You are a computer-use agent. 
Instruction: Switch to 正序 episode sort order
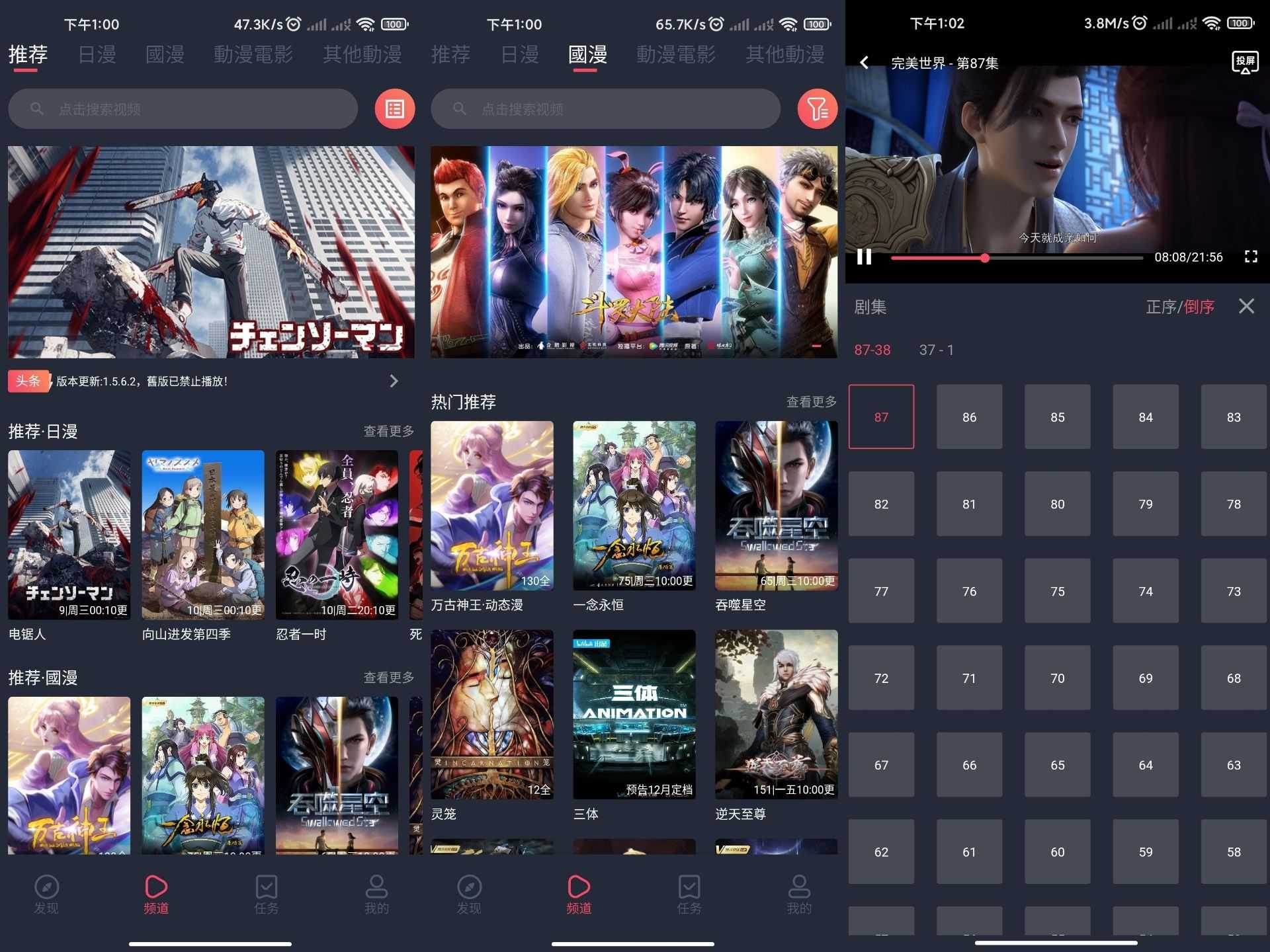tap(1161, 307)
